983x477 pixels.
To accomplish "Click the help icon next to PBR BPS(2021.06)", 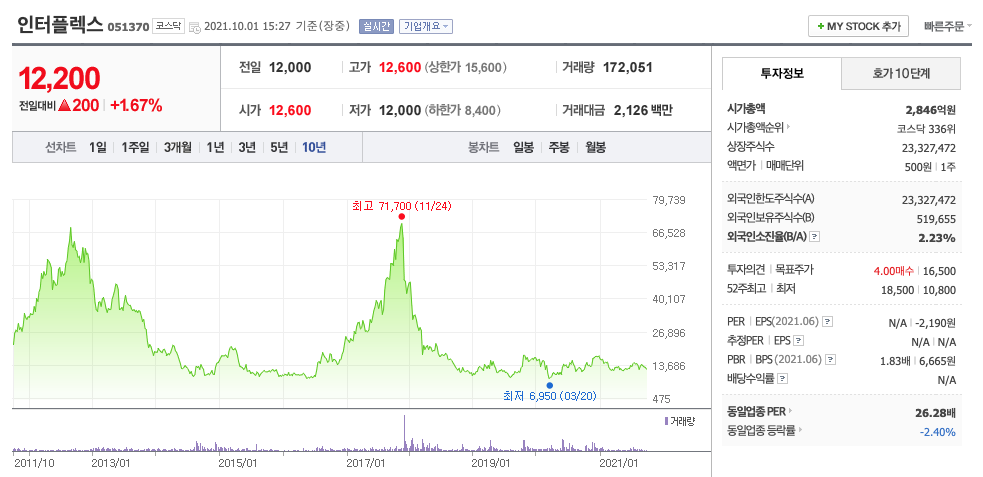I will [x=831, y=360].
